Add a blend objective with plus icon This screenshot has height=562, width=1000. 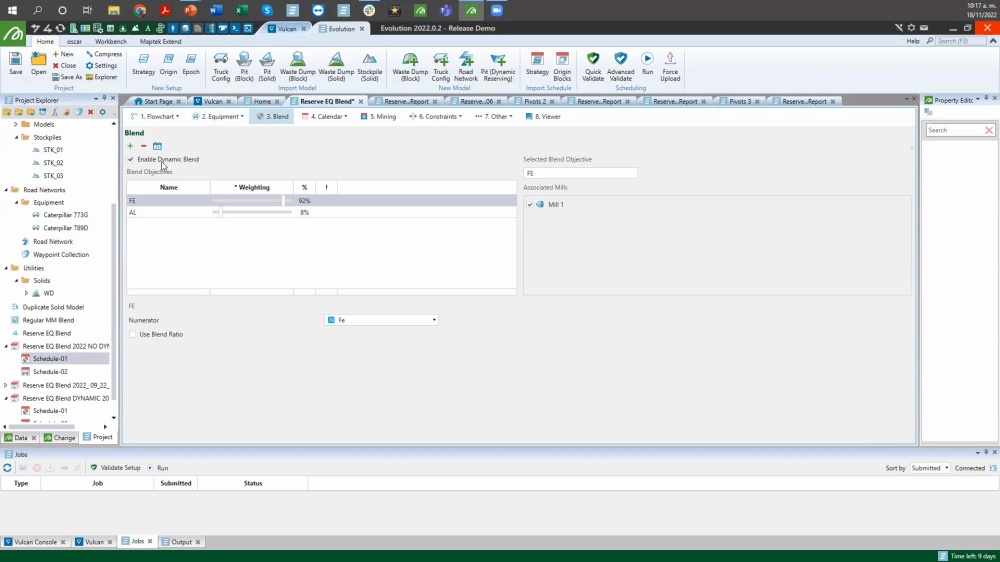[x=130, y=146]
